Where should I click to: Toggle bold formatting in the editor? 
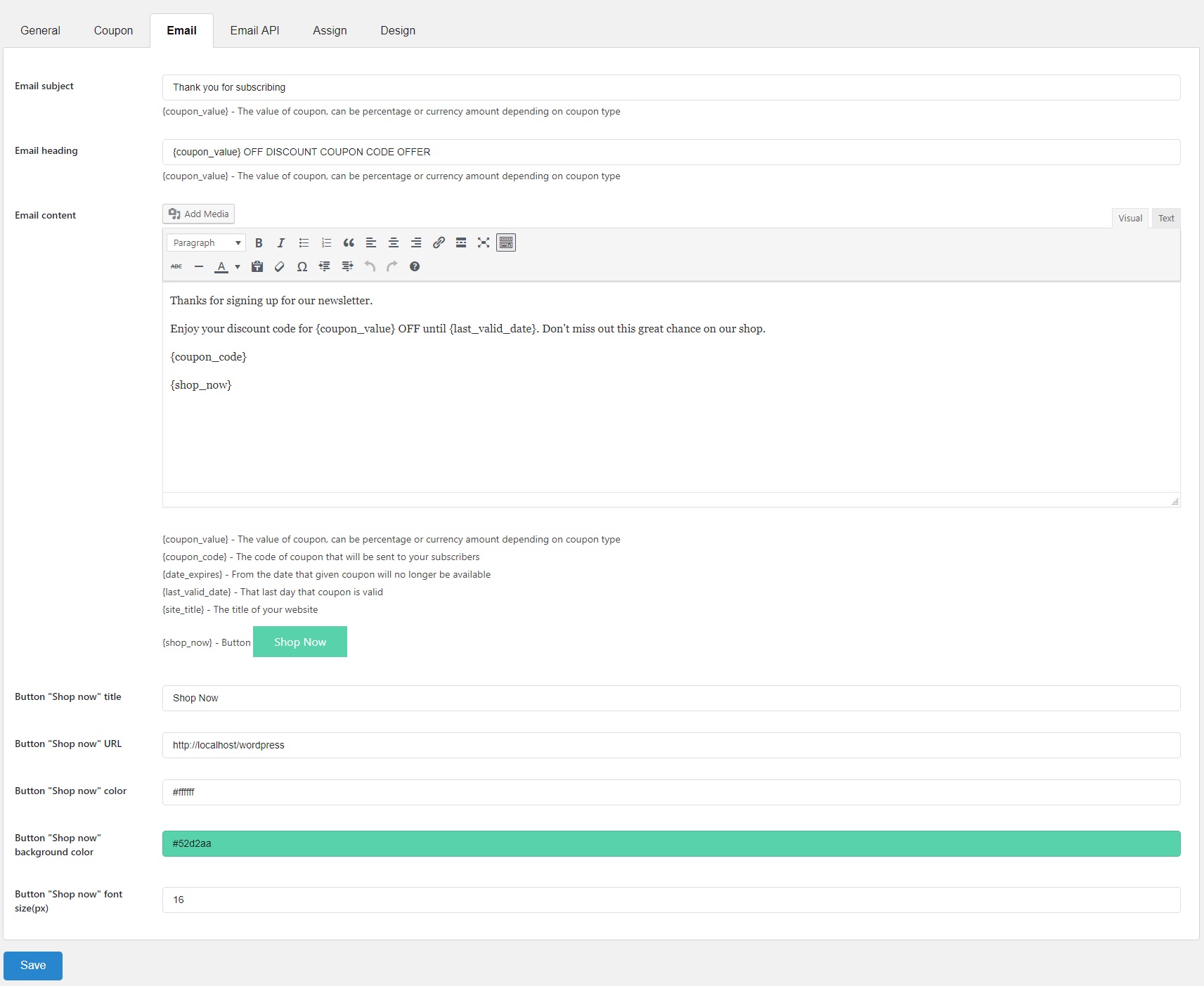coord(259,243)
